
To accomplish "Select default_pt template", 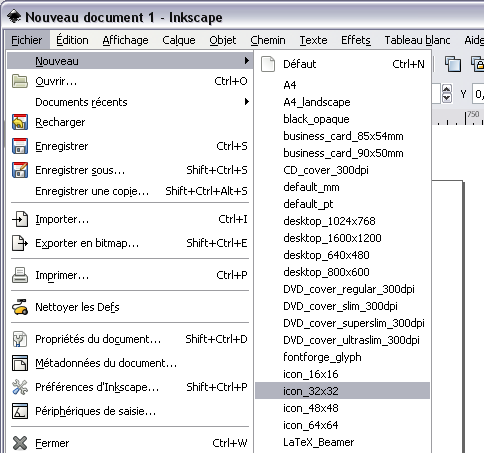I will pos(342,204).
